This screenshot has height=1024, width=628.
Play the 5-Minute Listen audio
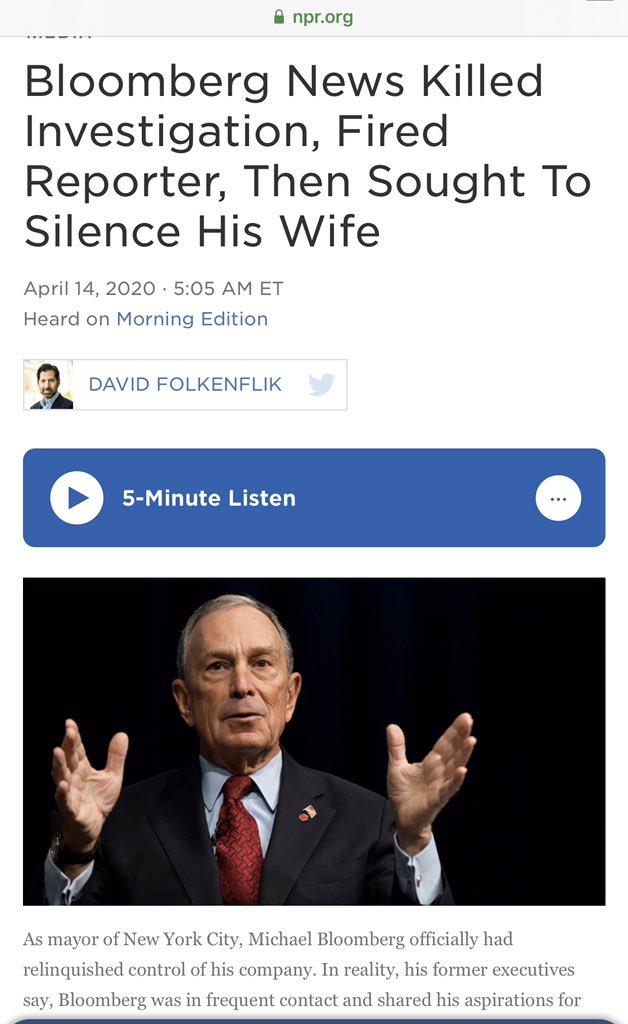click(x=77, y=498)
